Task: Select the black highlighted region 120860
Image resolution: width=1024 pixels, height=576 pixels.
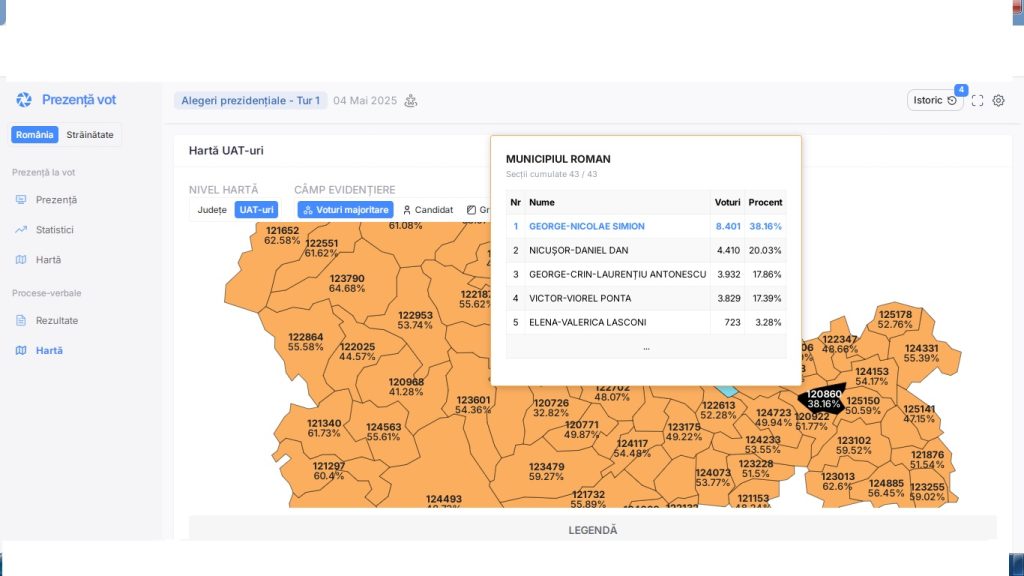Action: click(x=823, y=398)
